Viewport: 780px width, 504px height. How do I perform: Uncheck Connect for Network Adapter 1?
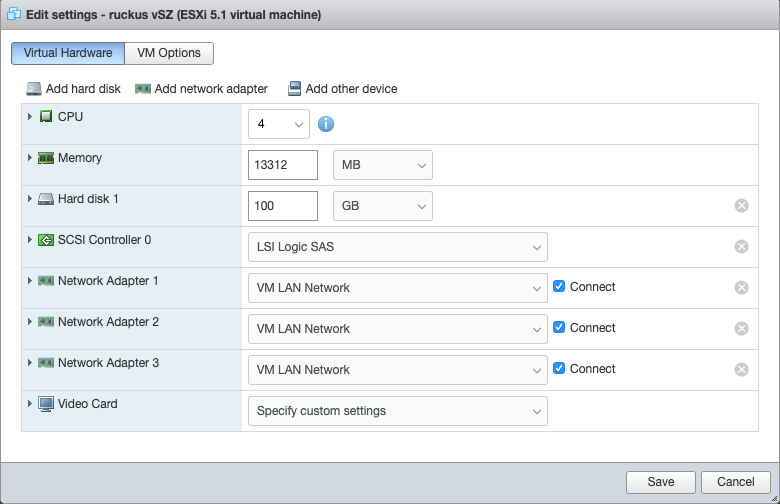point(560,287)
